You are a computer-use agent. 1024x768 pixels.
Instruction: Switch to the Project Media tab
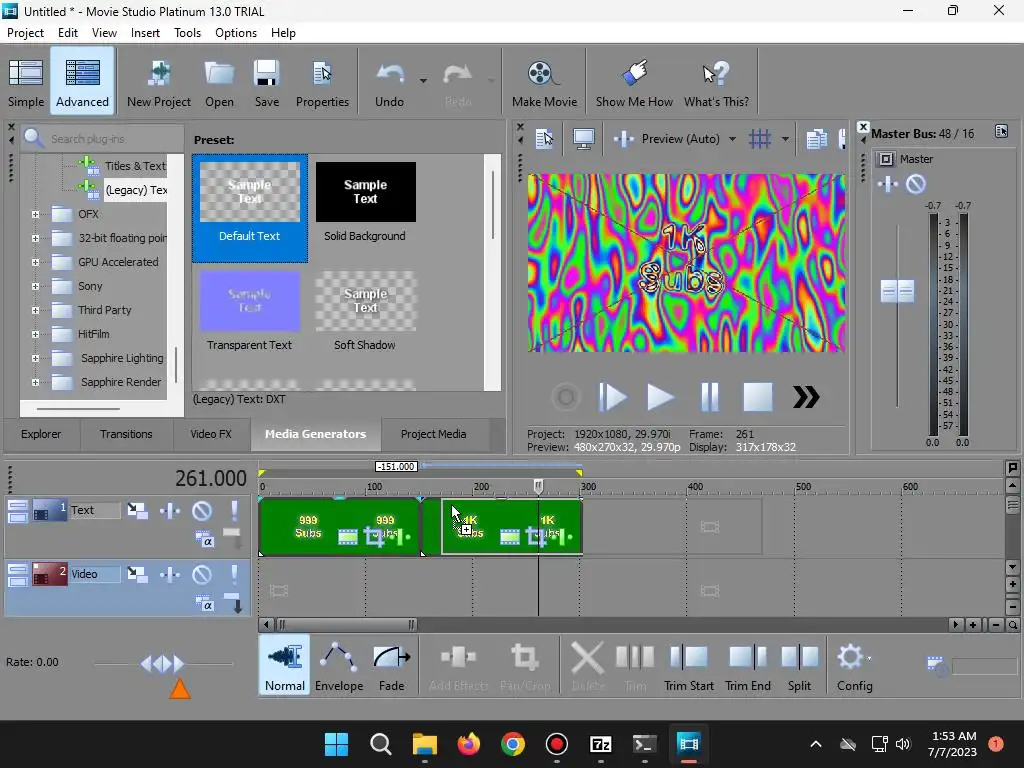434,434
